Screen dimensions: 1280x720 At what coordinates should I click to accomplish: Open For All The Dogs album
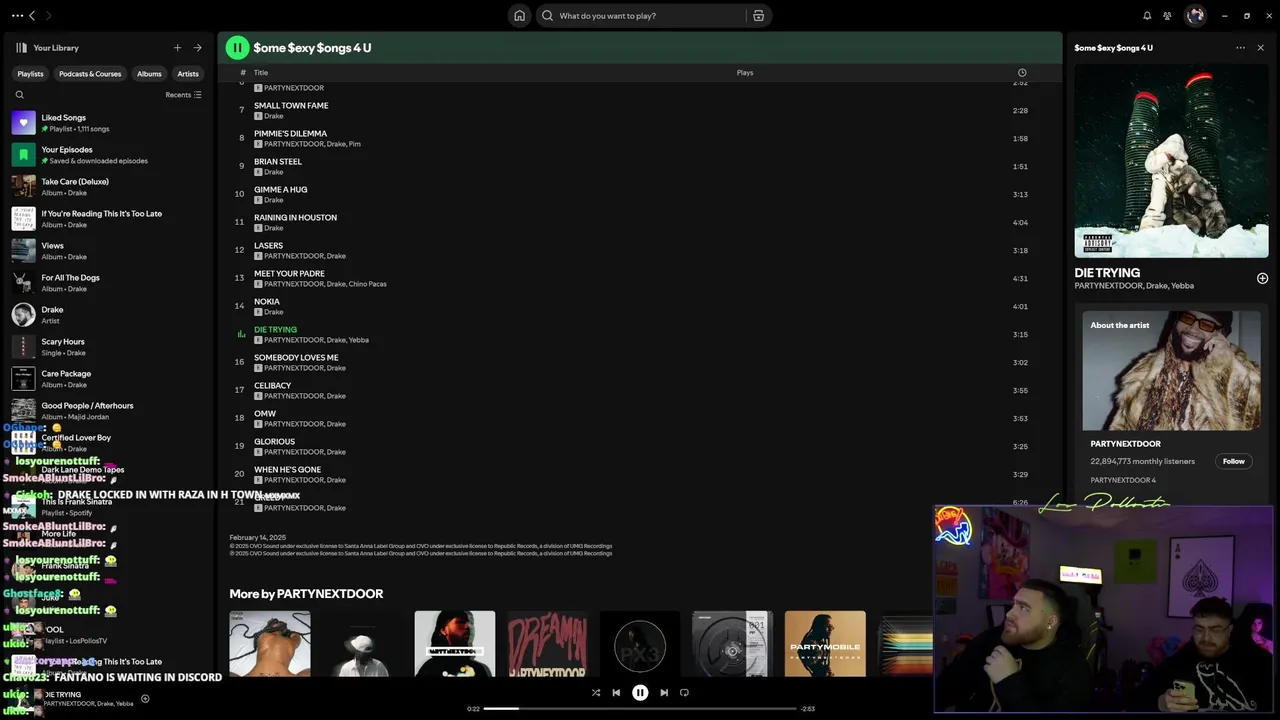pos(108,283)
